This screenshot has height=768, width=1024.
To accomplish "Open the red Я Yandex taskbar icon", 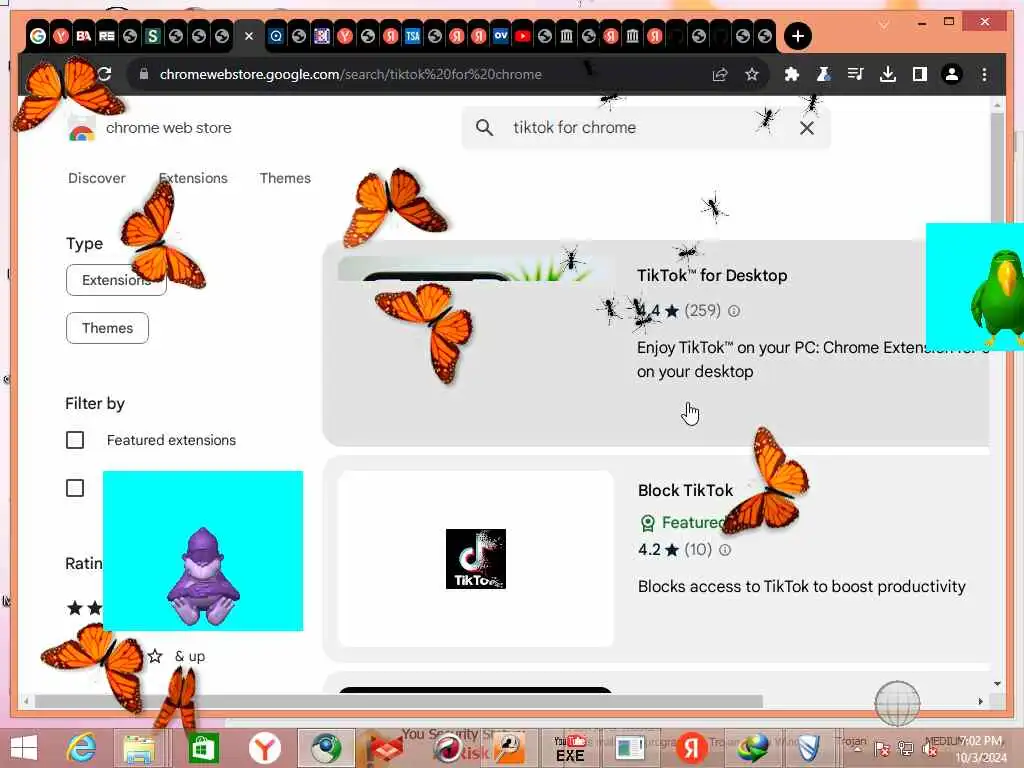I will [x=692, y=748].
